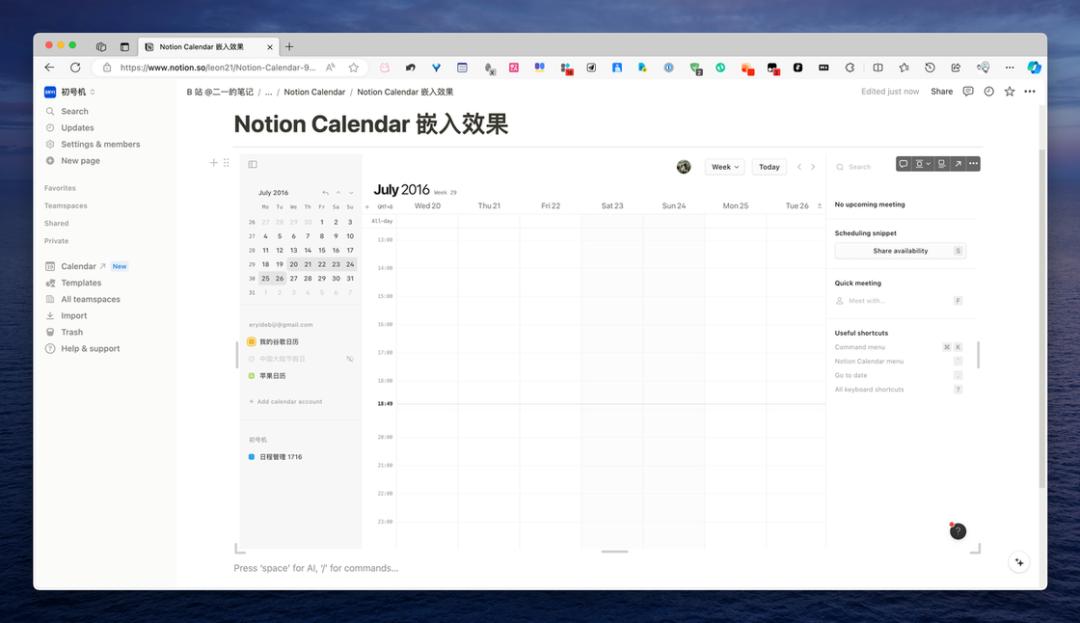This screenshot has height=623, width=1080.
Task: Open browser settings and more menu
Action: click(1009, 67)
